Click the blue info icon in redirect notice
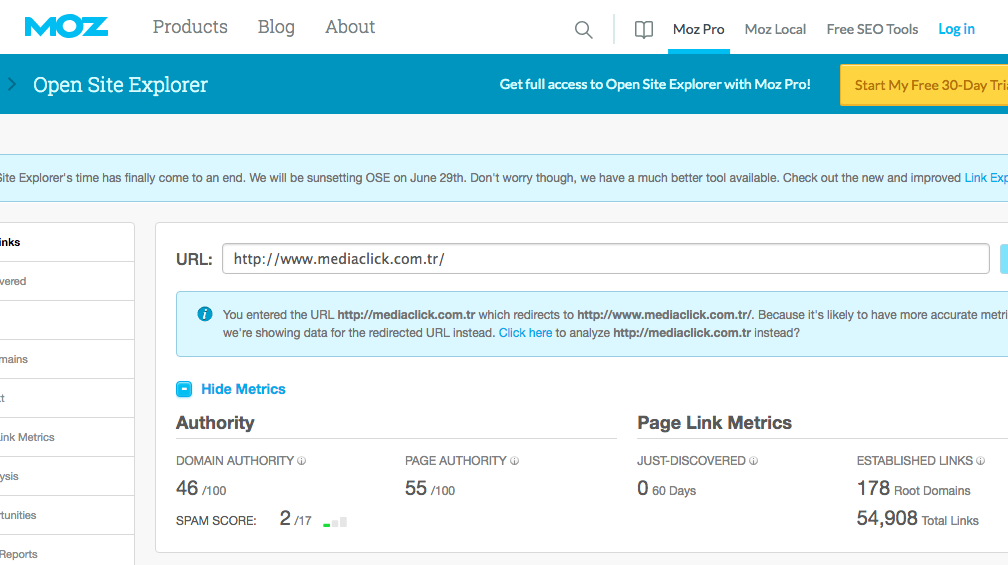The width and height of the screenshot is (1008, 565). point(205,314)
